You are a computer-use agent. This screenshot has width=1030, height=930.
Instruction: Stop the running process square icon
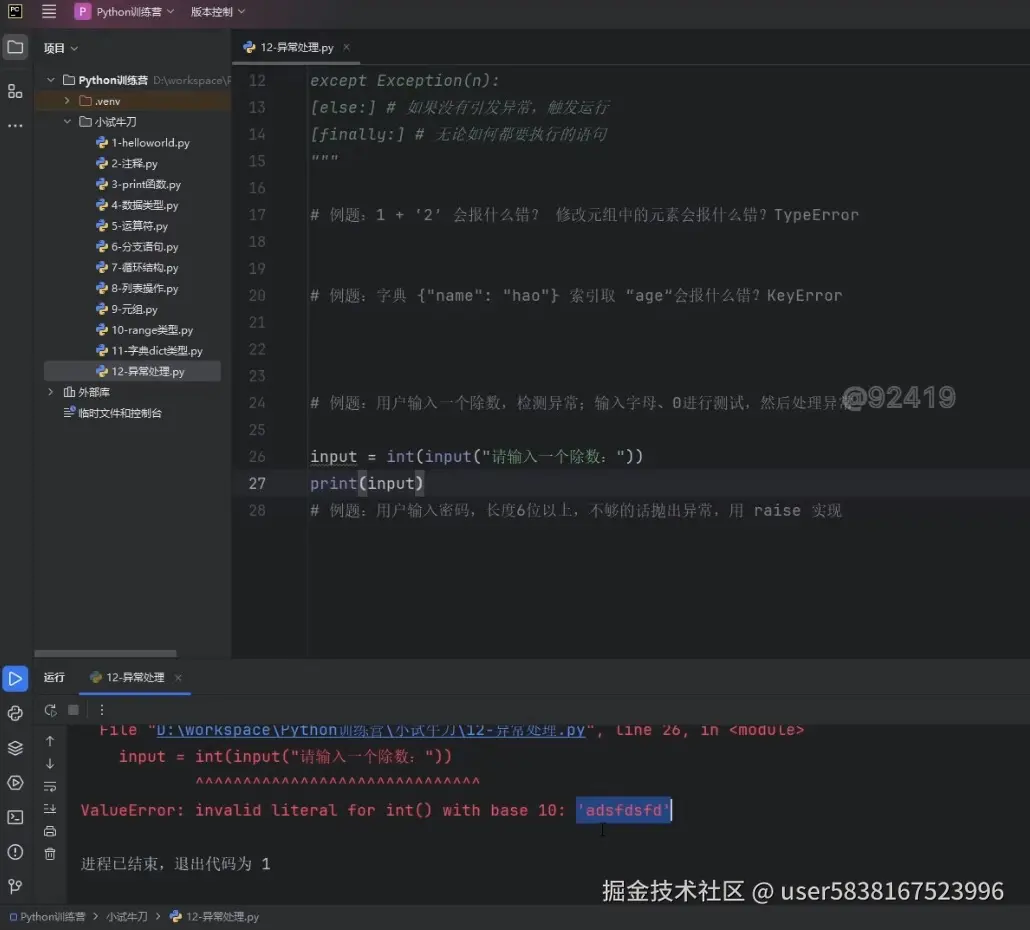[x=74, y=710]
